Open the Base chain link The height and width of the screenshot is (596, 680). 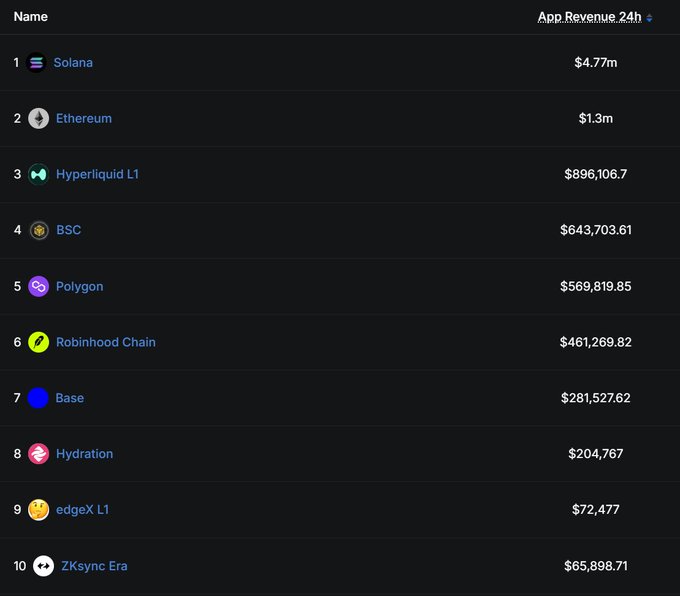[x=69, y=398]
